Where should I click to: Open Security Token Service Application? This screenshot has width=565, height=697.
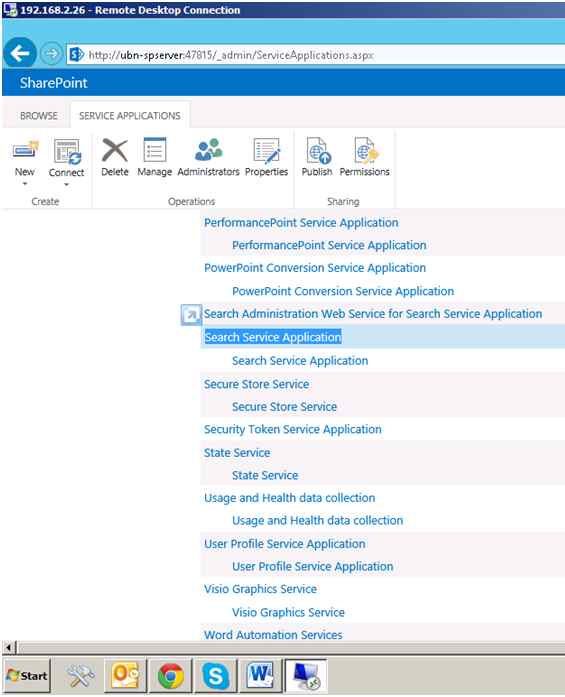293,429
